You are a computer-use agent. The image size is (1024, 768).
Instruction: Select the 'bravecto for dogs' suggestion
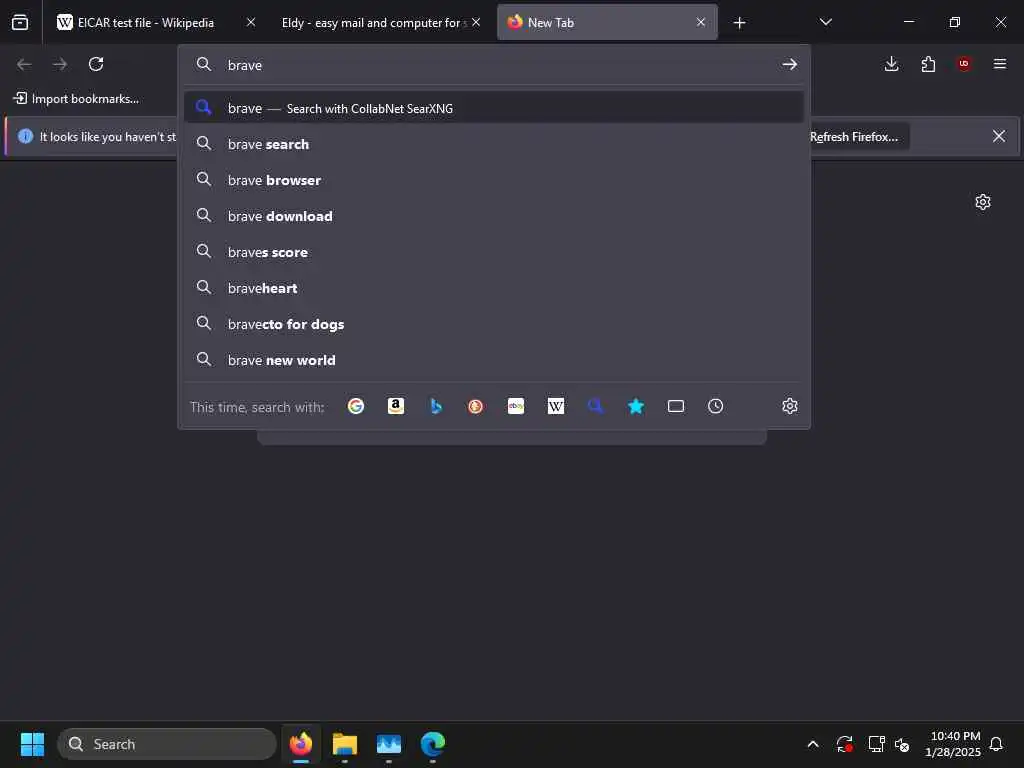494,323
